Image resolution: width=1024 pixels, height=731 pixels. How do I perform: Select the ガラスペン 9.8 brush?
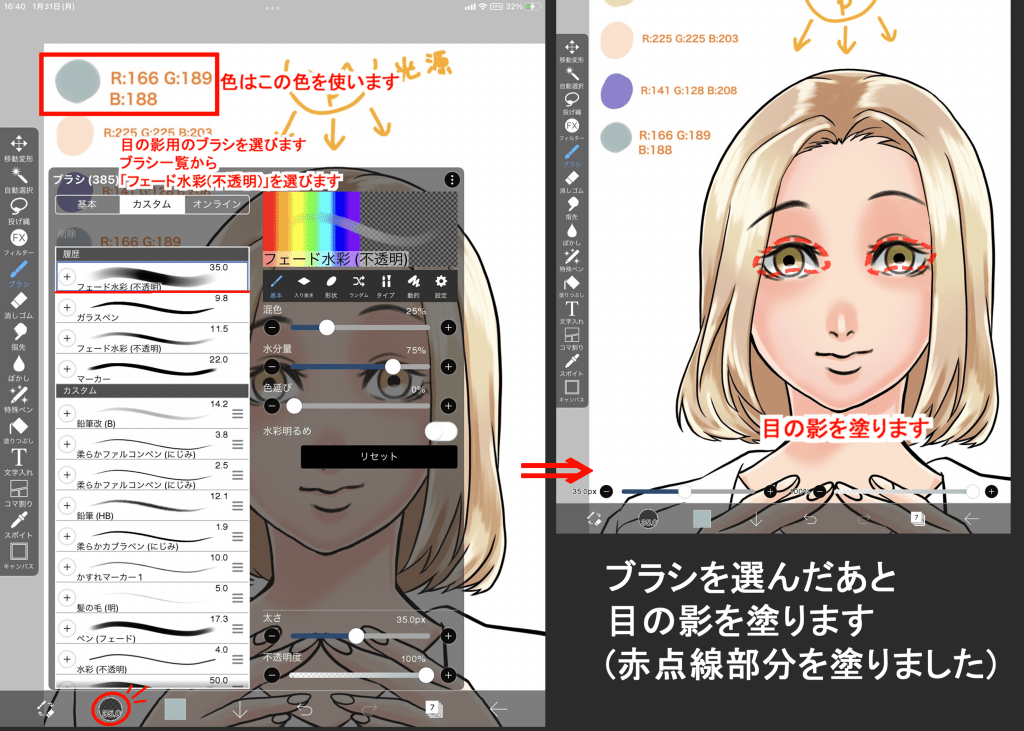point(152,308)
